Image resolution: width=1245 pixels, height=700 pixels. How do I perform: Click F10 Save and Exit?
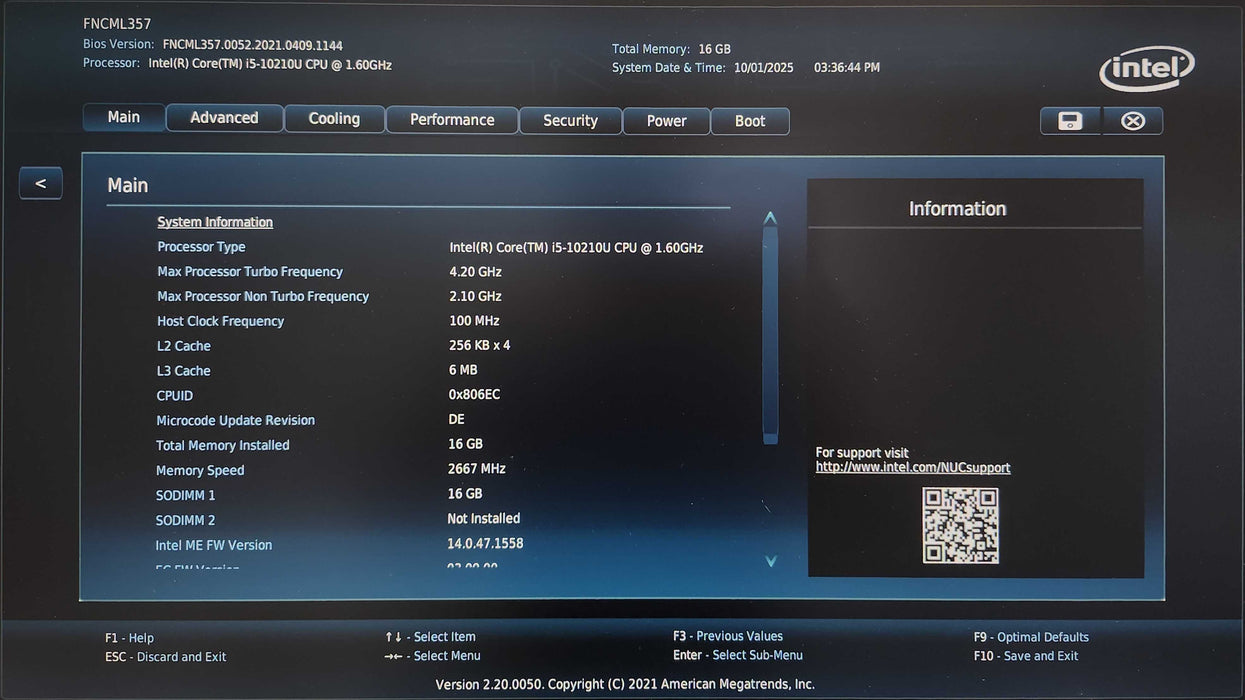pyautogui.click(x=1026, y=656)
